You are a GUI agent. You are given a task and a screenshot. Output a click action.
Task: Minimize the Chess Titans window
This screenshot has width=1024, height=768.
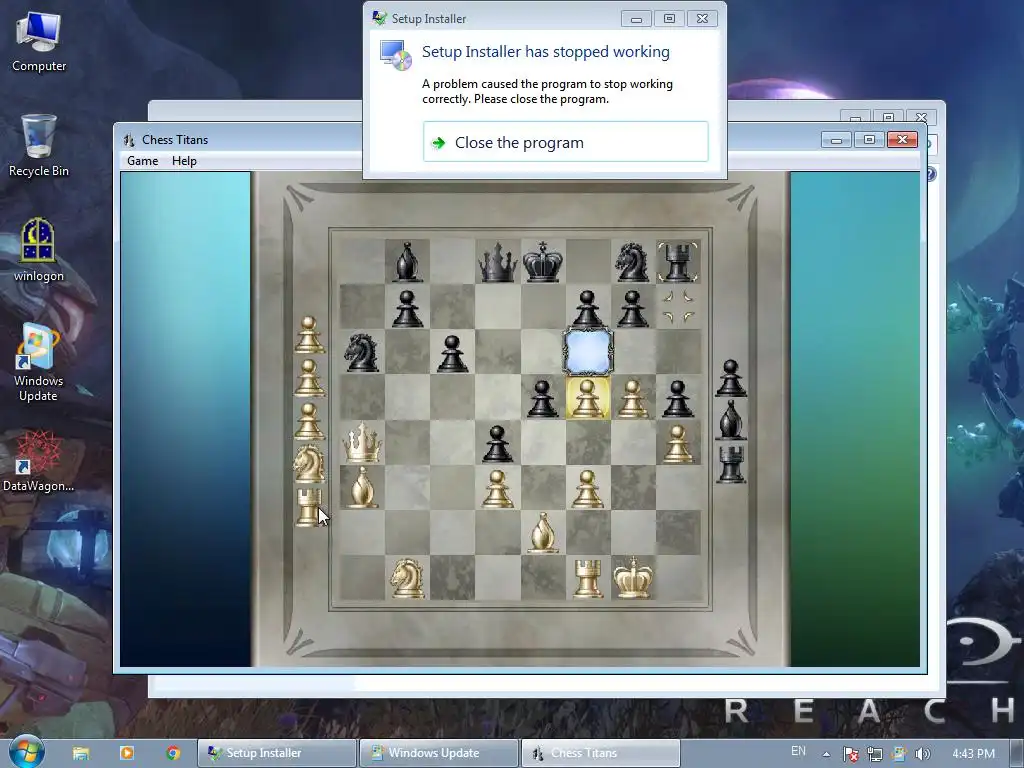click(x=836, y=139)
